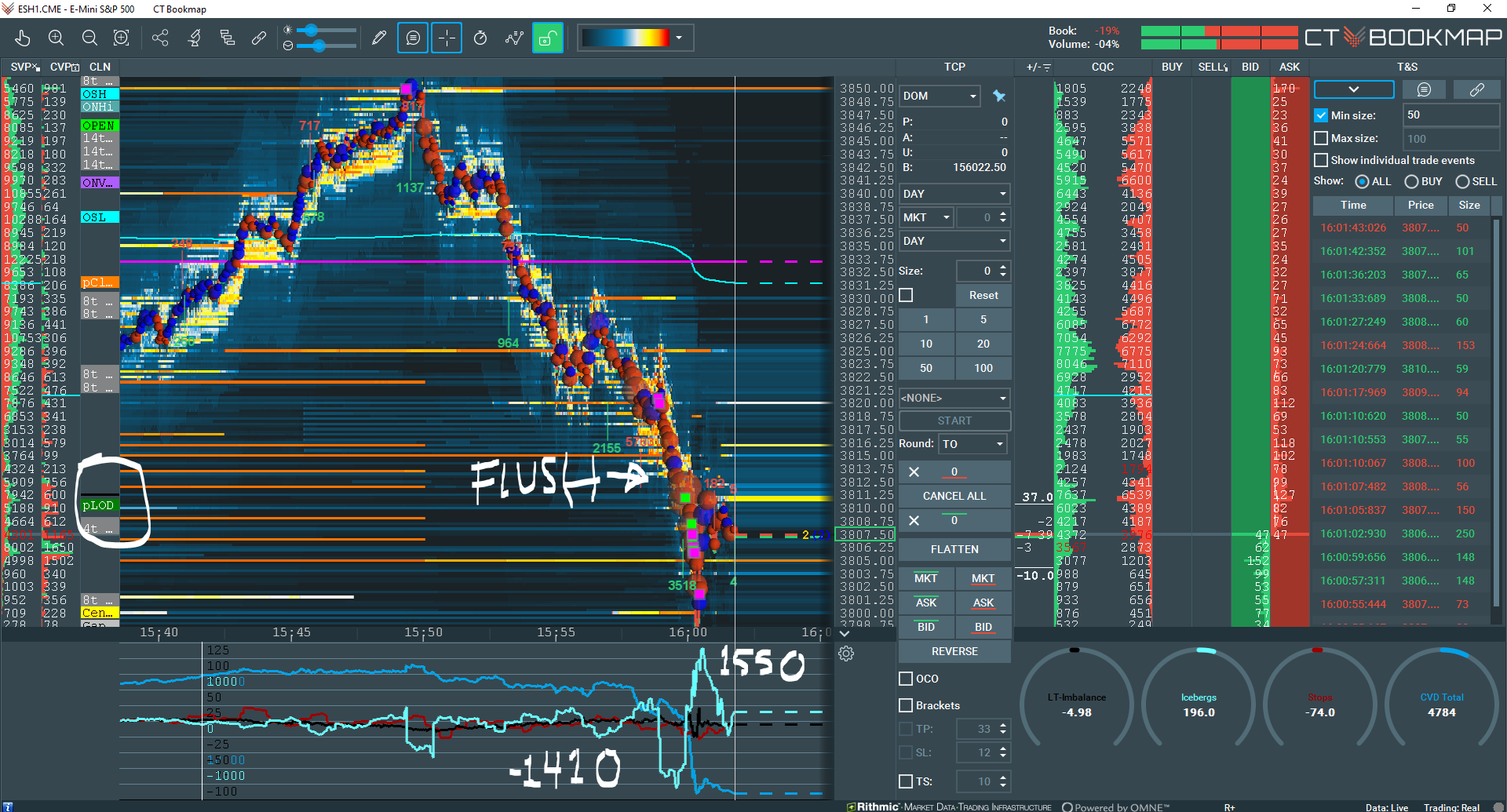Click the REVERSE button
Viewport: 1507px width, 812px height.
tap(954, 651)
